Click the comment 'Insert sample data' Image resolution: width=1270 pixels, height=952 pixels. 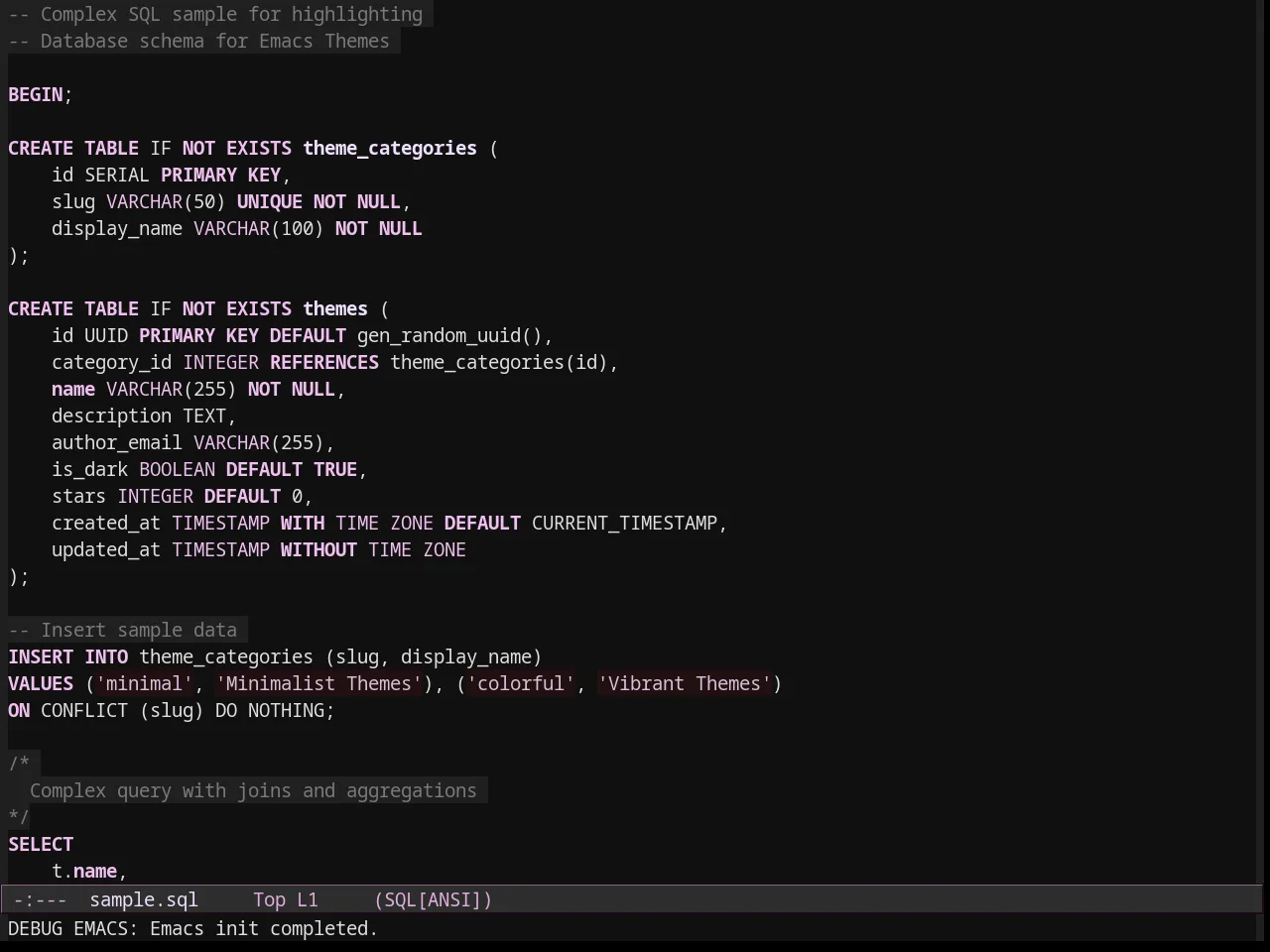(139, 631)
